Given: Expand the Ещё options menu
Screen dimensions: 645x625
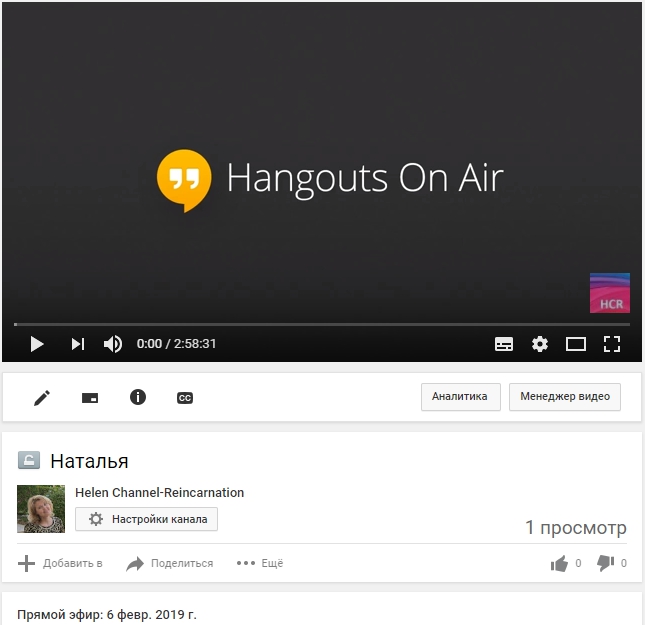Looking at the screenshot, I should click(260, 563).
